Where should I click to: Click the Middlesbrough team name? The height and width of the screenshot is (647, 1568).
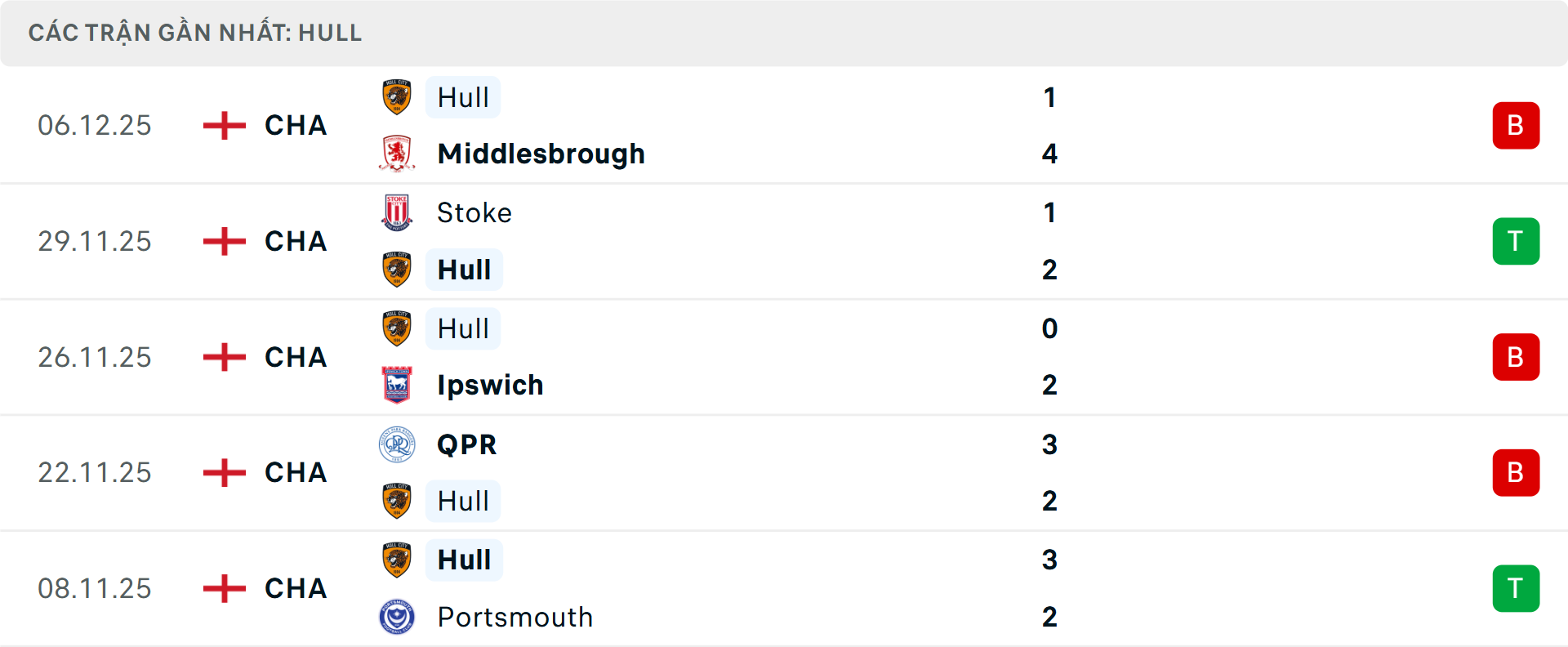point(540,153)
